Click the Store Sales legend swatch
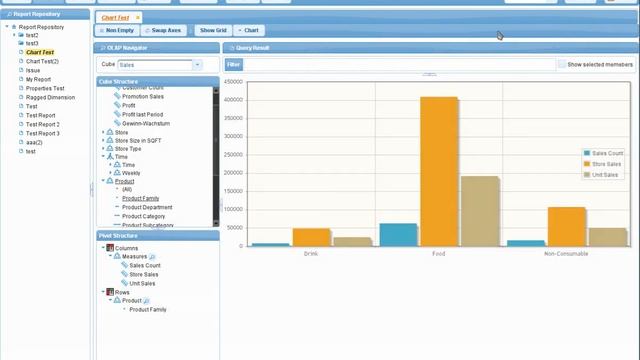The width and height of the screenshot is (640, 360). pos(587,164)
